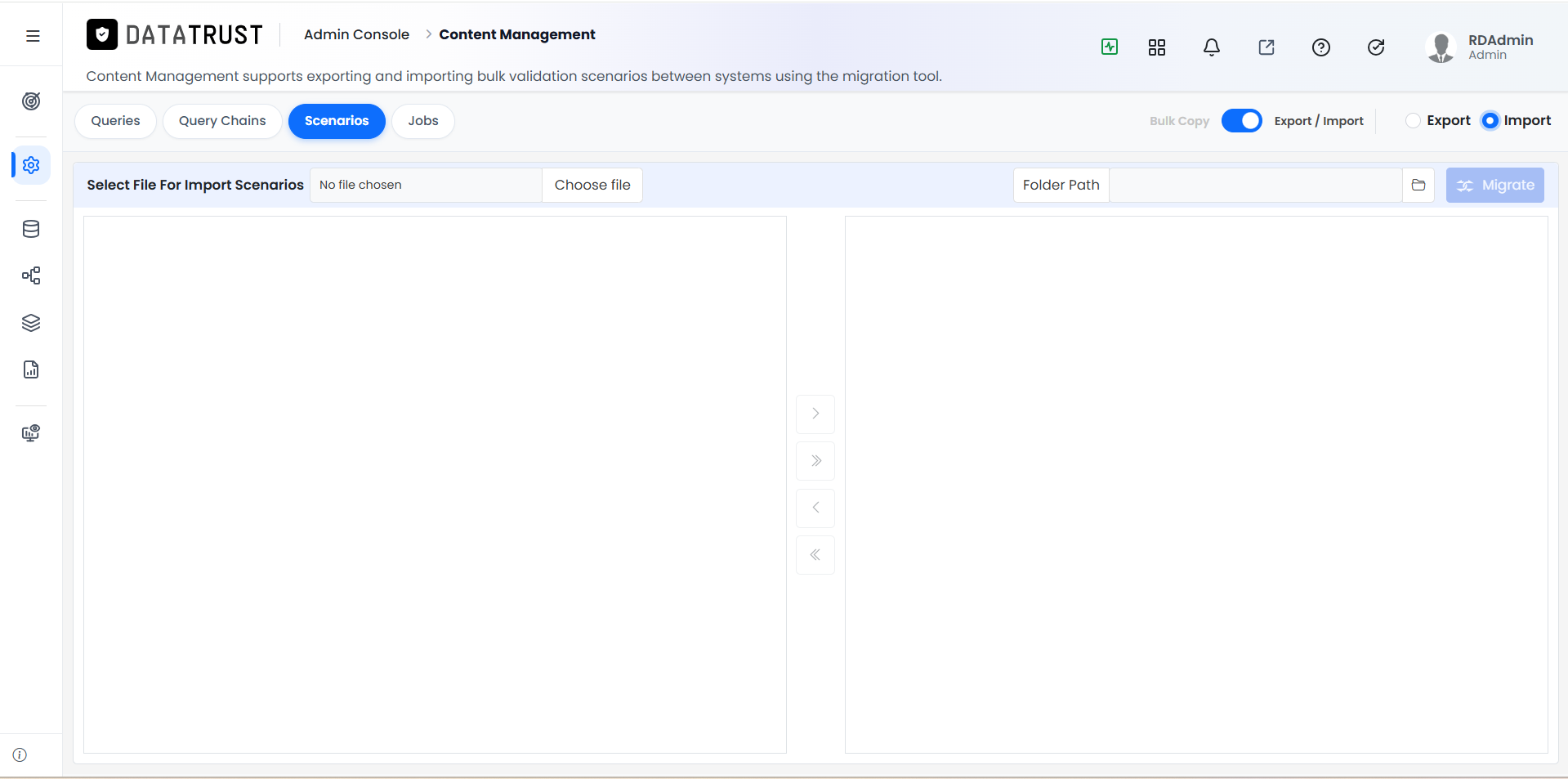
Task: Click the RDAdmin username label
Action: coord(1500,40)
